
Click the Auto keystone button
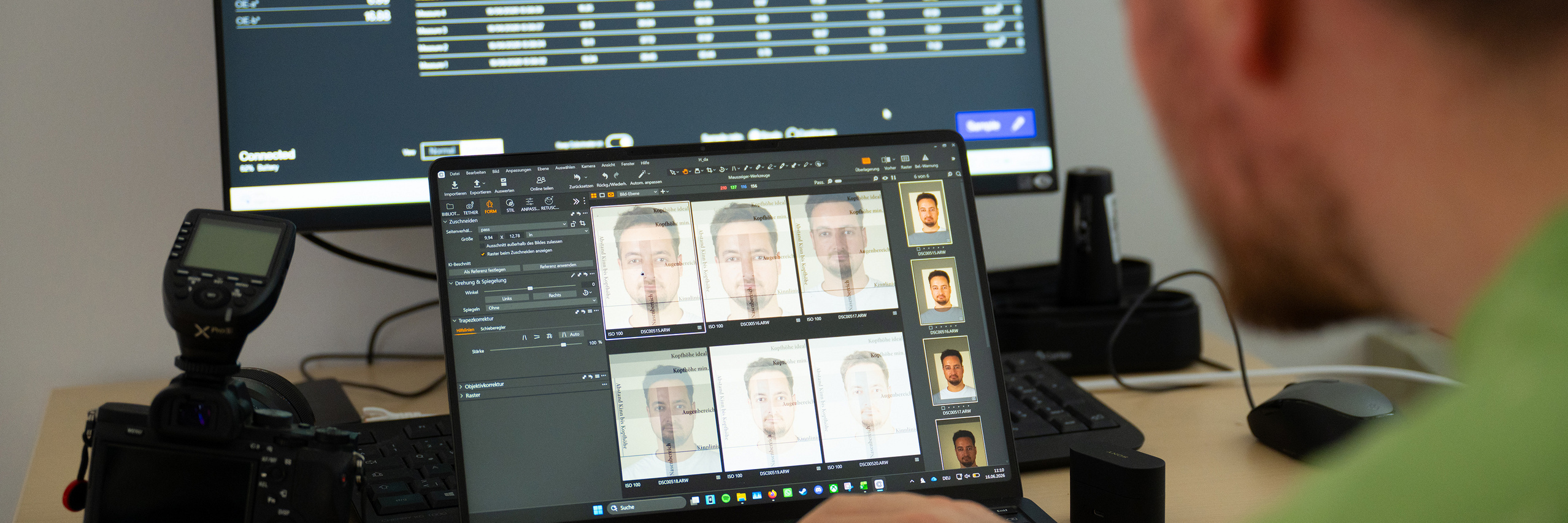click(x=571, y=335)
